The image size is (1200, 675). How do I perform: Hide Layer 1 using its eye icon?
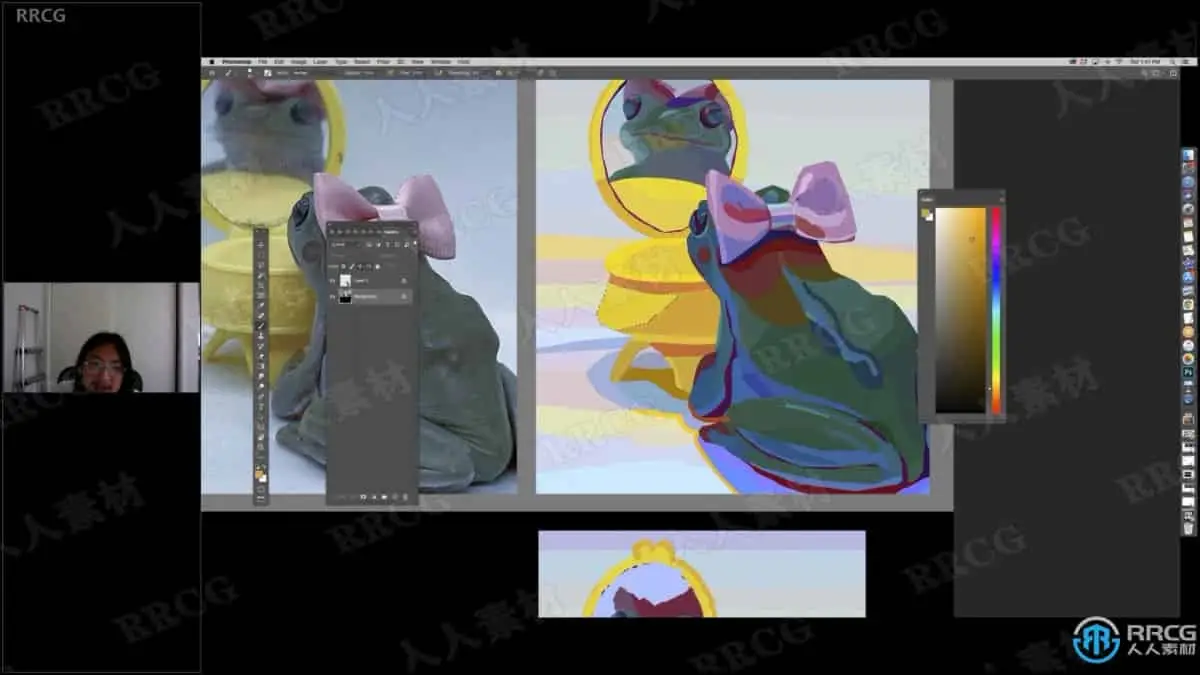332,280
